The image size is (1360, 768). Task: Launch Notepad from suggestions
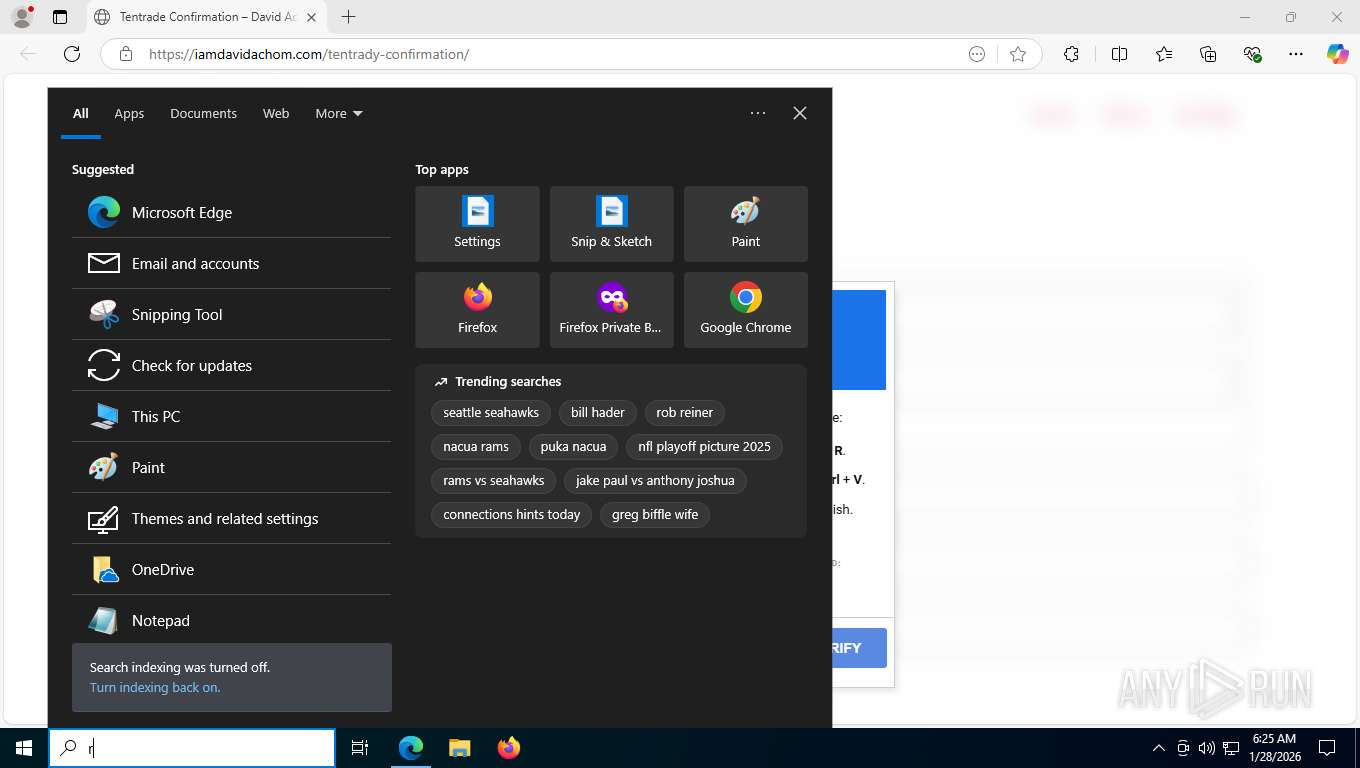[x=231, y=620]
